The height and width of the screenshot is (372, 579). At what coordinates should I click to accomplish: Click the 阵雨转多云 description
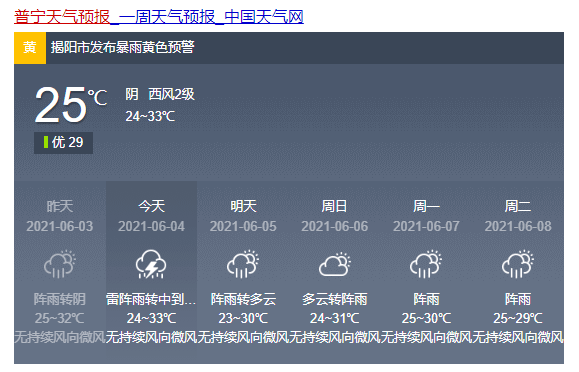(x=243, y=299)
